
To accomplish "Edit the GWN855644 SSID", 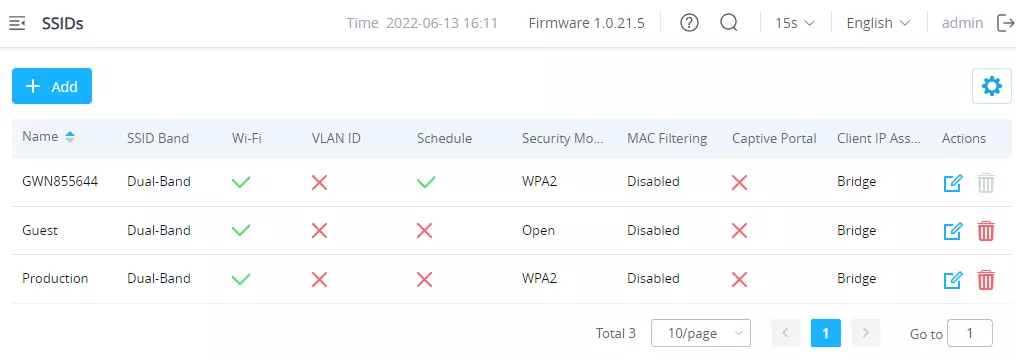I will (952, 183).
